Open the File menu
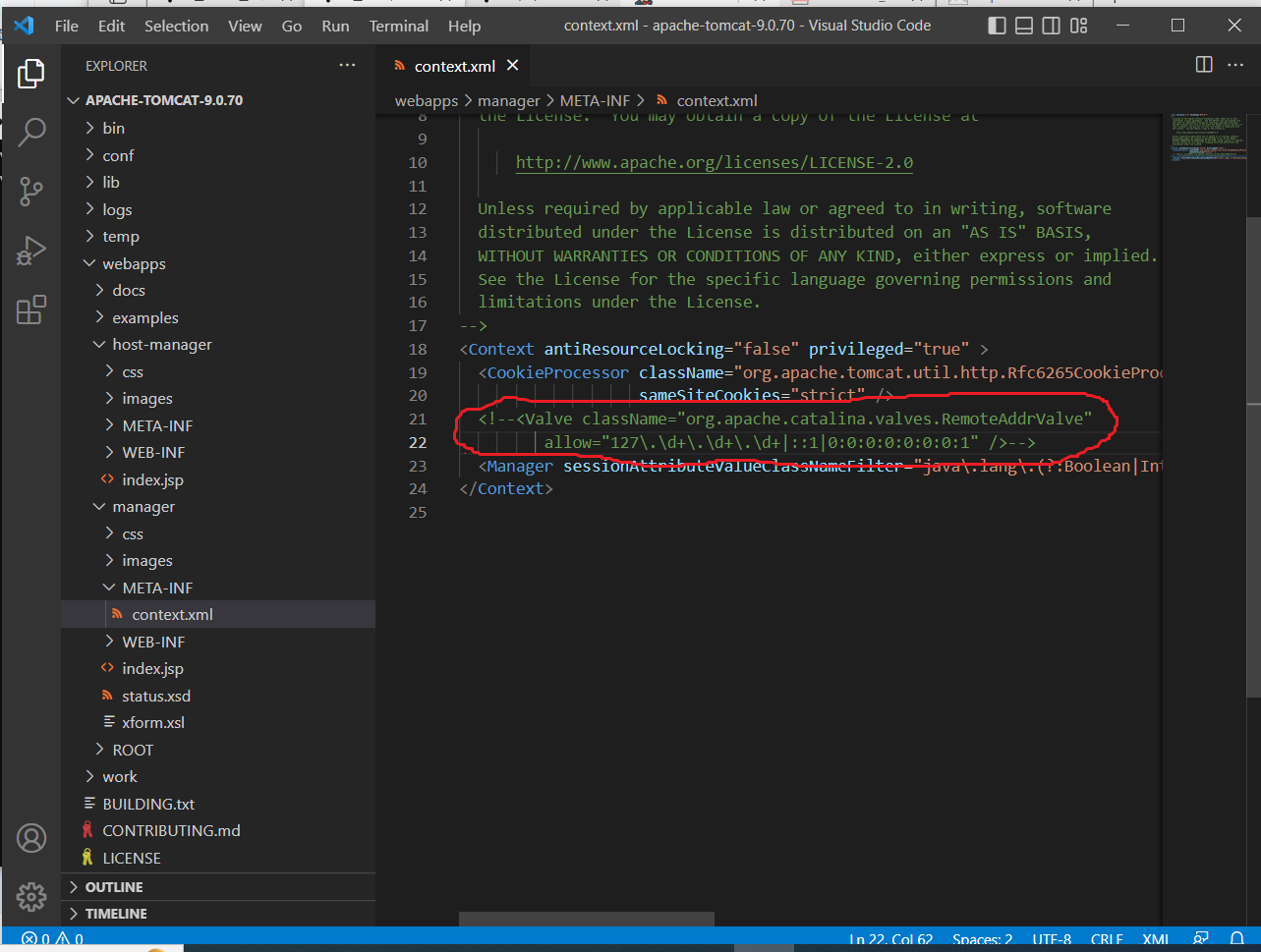Screen dimensions: 1261x952 [x=67, y=26]
